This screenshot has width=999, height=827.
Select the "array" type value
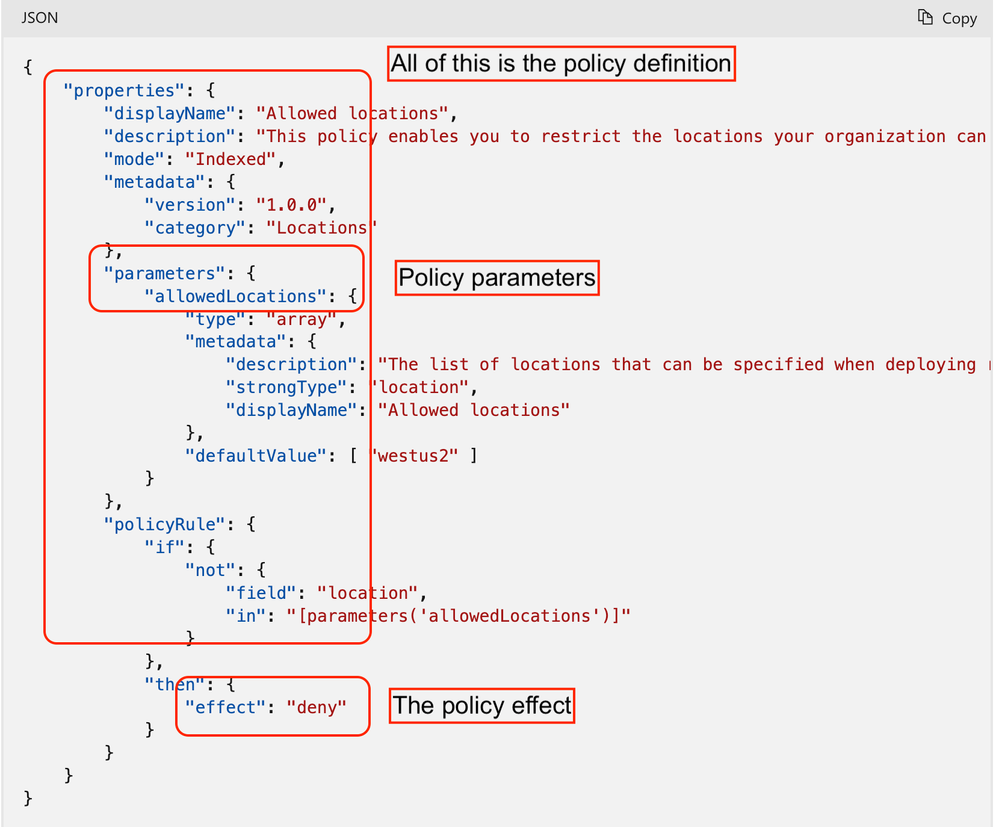[301, 319]
